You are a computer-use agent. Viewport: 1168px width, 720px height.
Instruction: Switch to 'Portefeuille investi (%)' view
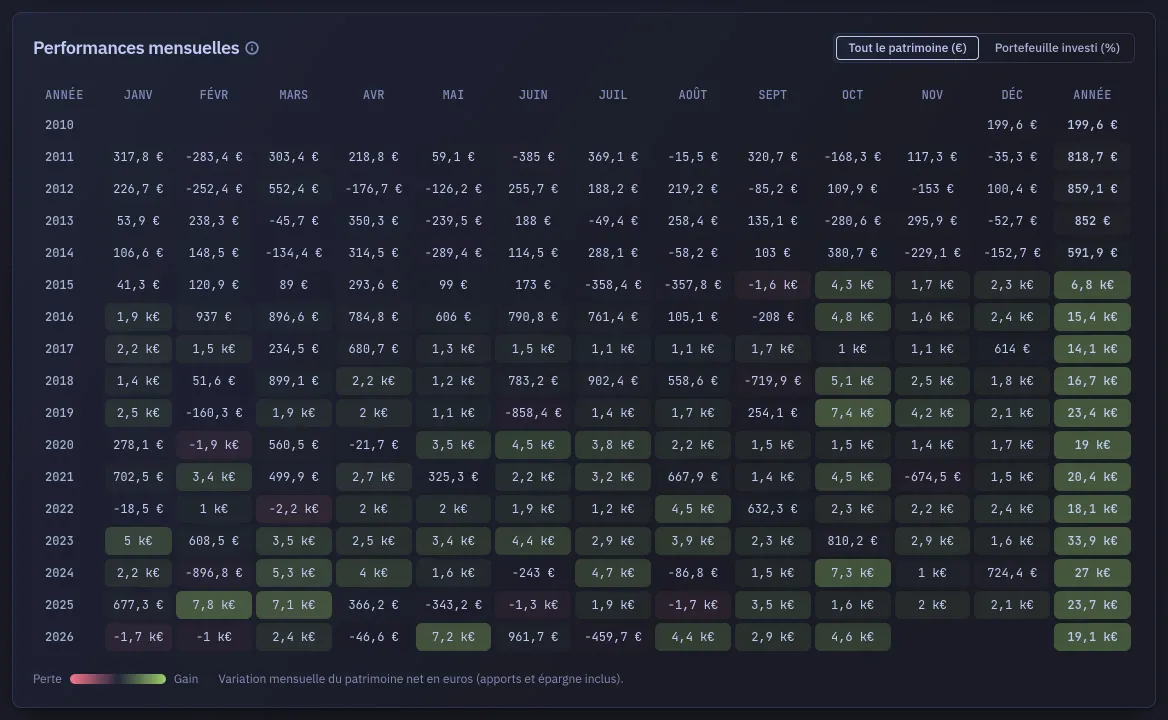pyautogui.click(x=1057, y=48)
